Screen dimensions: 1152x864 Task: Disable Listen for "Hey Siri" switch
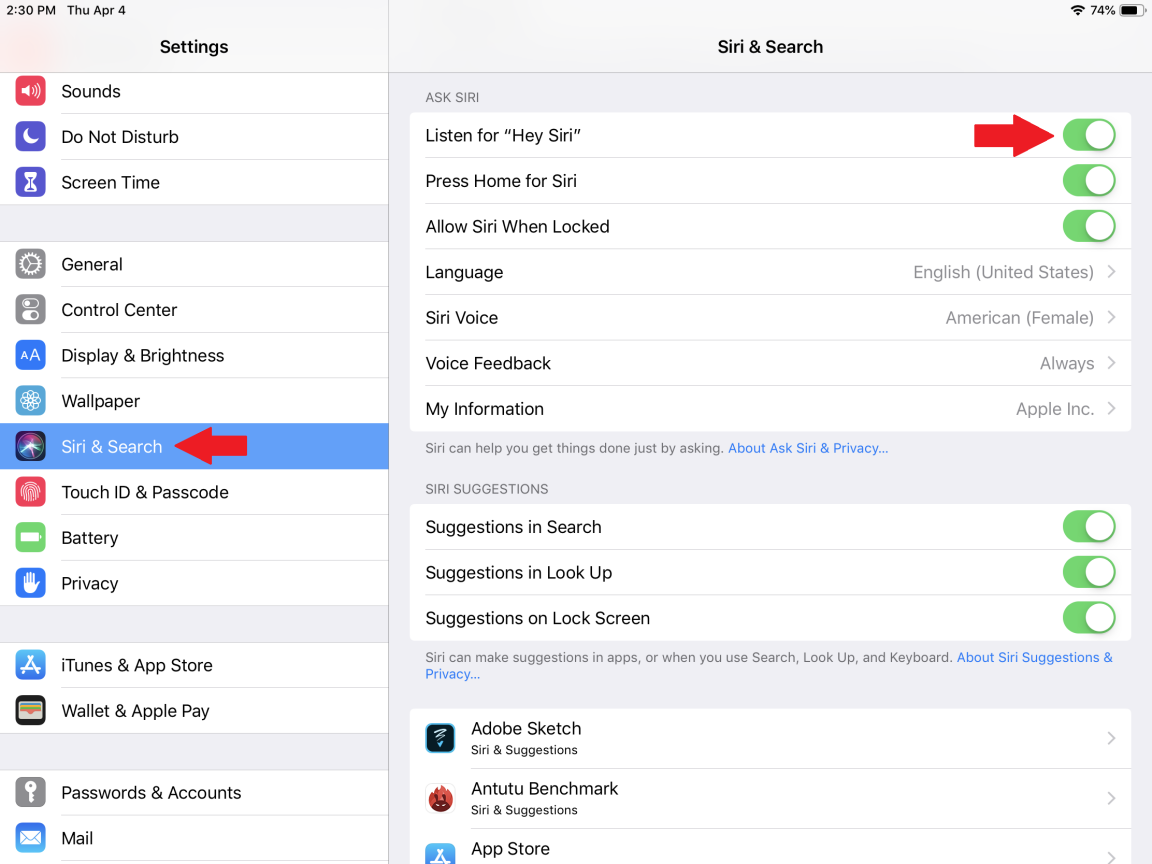pyautogui.click(x=1088, y=135)
